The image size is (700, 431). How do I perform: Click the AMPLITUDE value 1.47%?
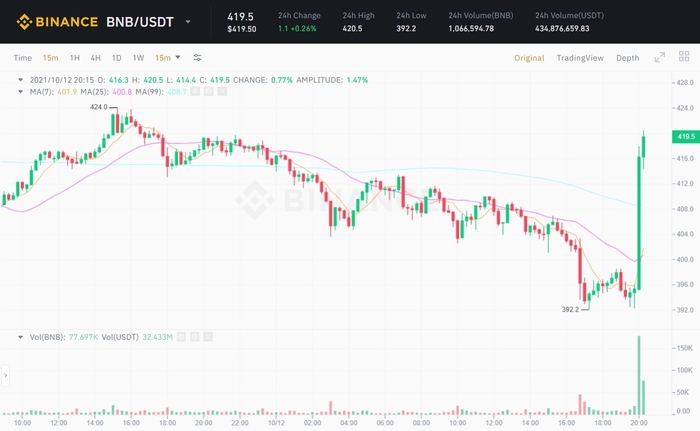click(x=357, y=80)
